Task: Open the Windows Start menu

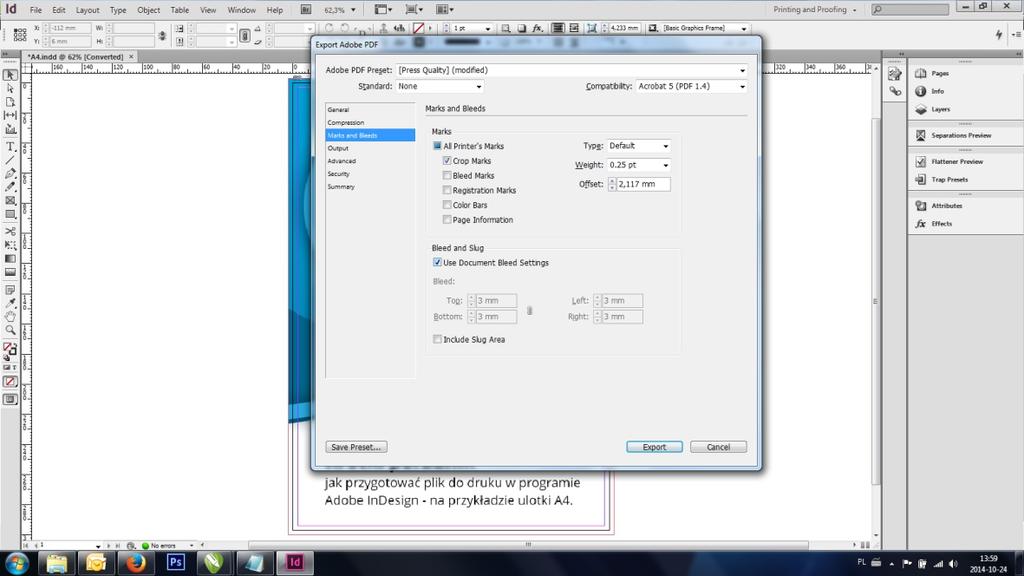Action: pyautogui.click(x=16, y=562)
